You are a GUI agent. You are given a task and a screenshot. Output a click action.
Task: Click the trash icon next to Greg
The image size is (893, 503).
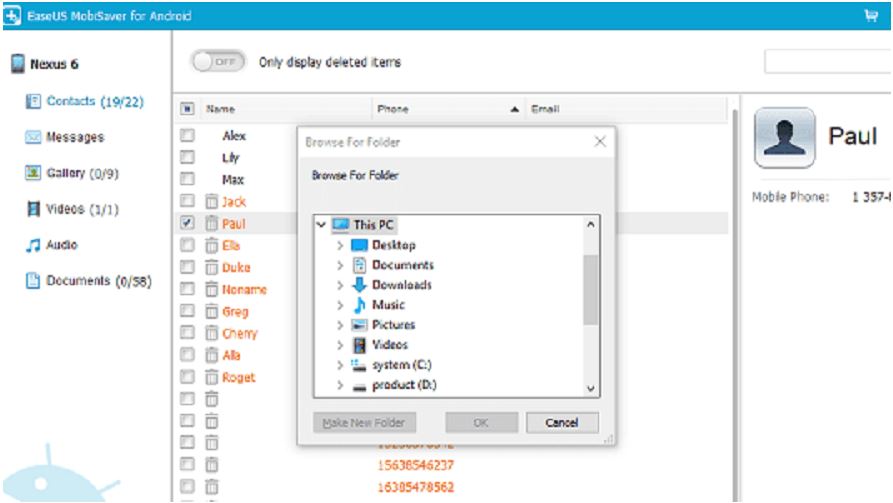(211, 312)
